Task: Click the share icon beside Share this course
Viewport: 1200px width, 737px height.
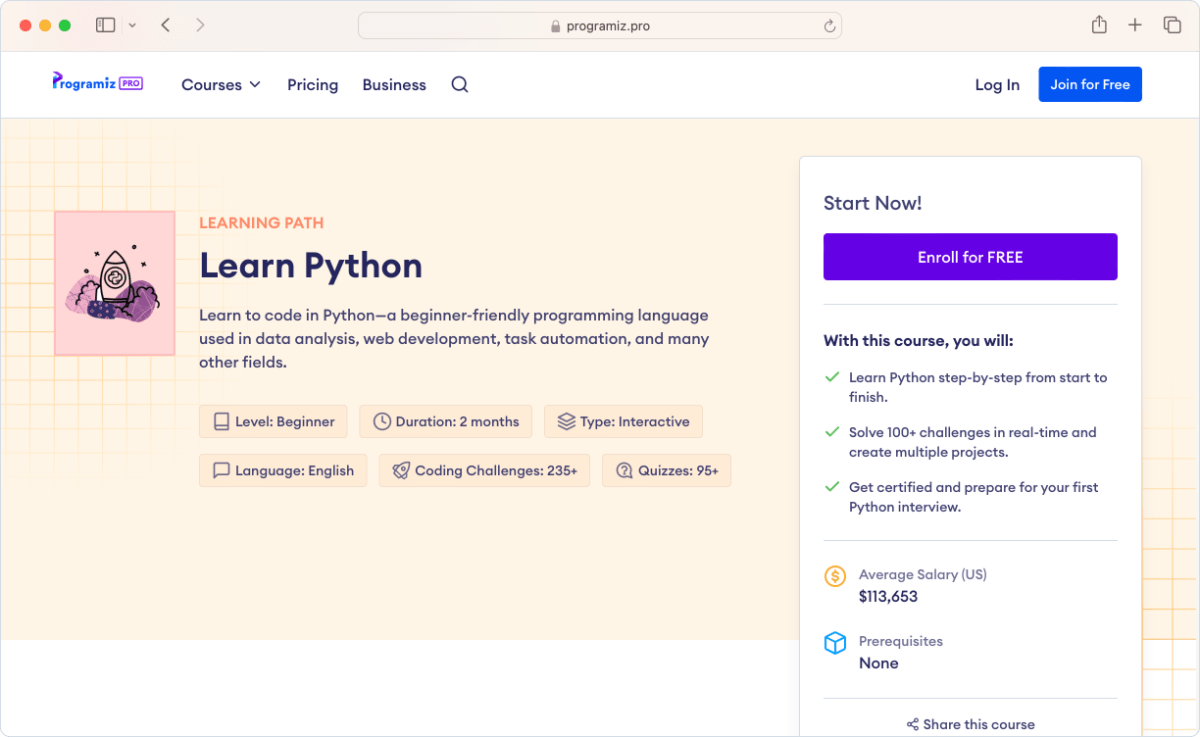Action: click(913, 725)
